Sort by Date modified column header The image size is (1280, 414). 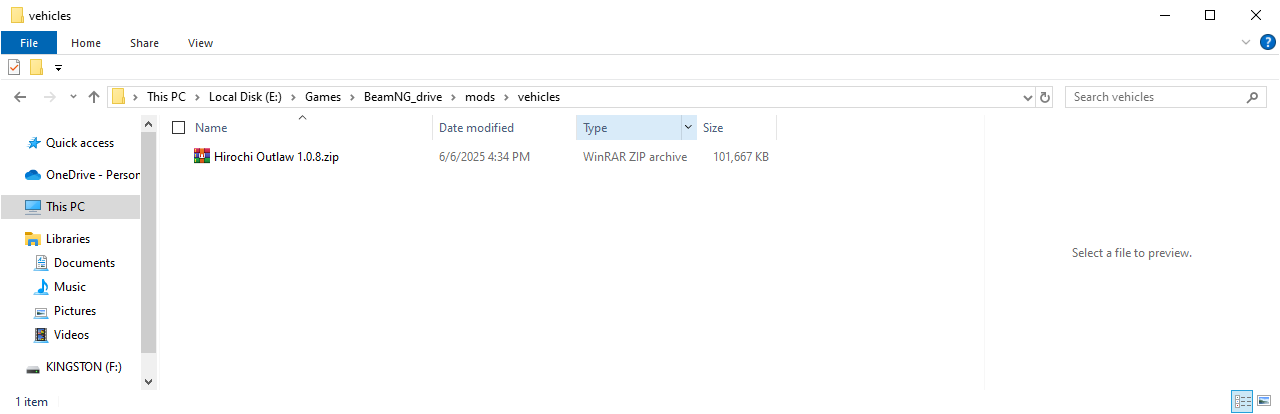[476, 128]
